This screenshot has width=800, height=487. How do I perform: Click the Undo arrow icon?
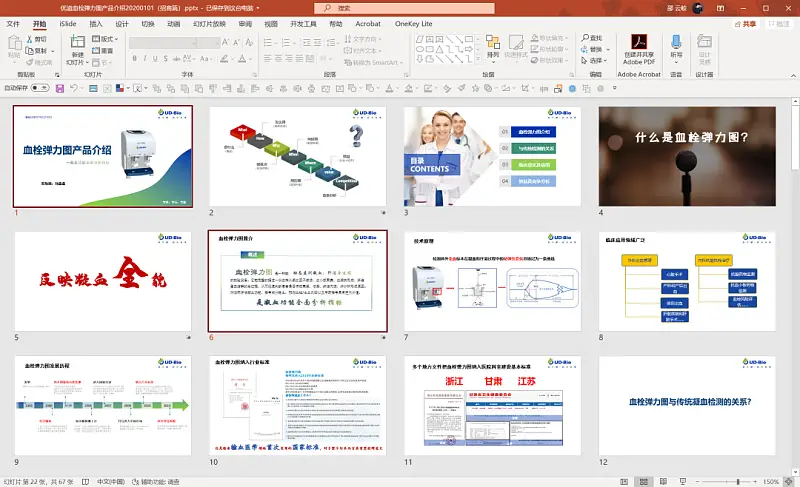click(74, 89)
